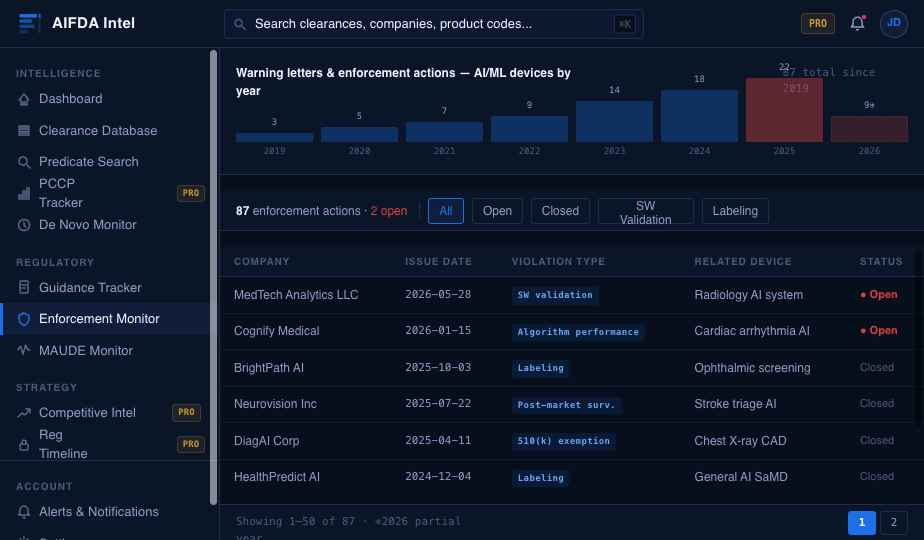
Task: Click the AIFDA Intel logo icon
Action: click(x=29, y=23)
